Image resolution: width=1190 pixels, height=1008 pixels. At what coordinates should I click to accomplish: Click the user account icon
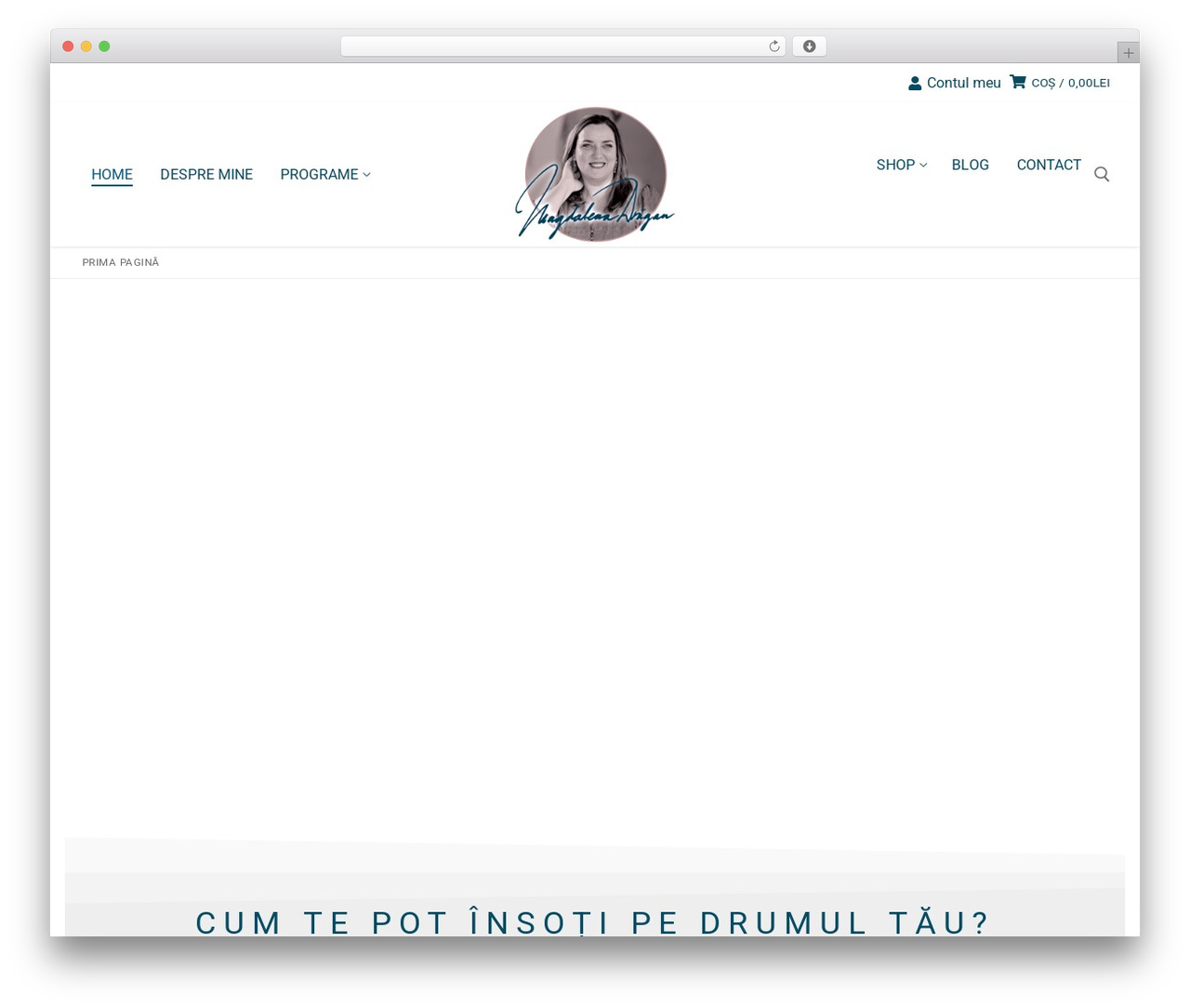[x=915, y=83]
